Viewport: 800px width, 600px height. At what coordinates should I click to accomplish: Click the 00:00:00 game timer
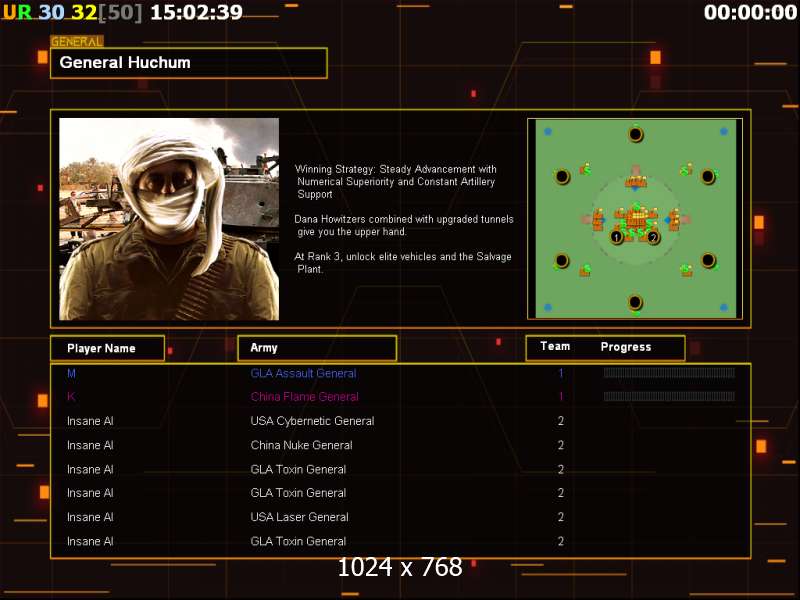751,12
